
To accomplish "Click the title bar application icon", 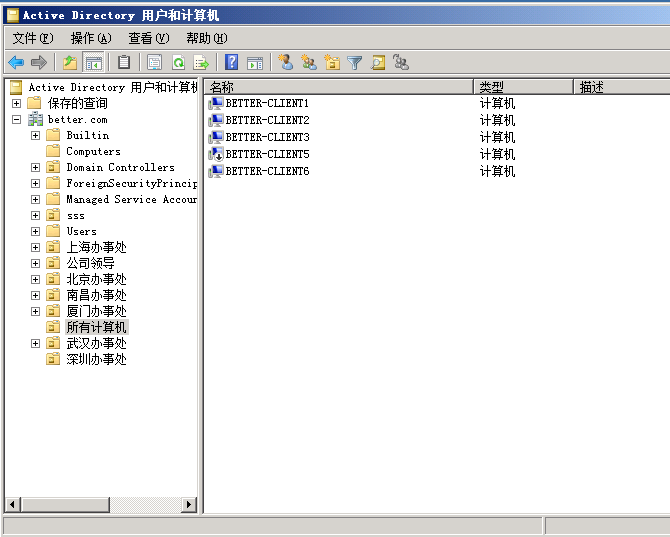I will tap(12, 15).
